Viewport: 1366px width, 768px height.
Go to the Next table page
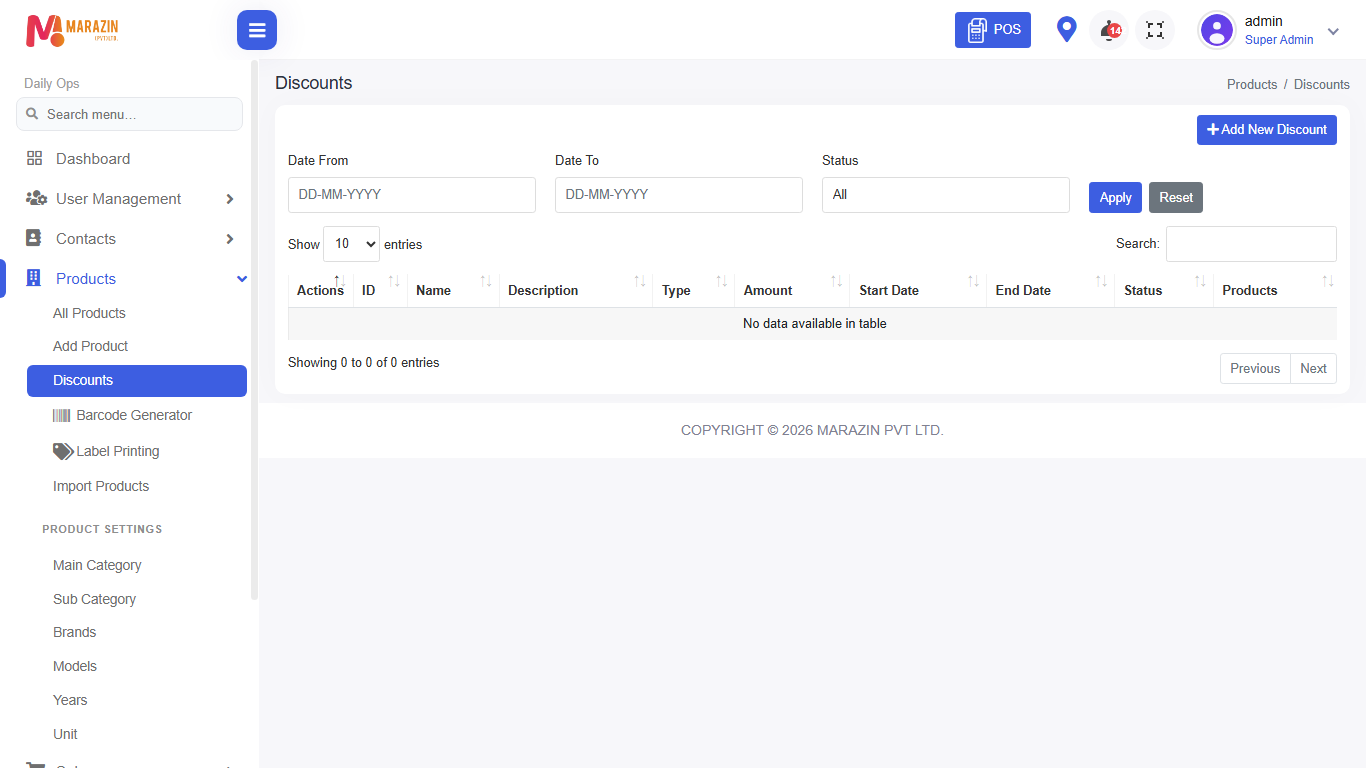click(1313, 368)
